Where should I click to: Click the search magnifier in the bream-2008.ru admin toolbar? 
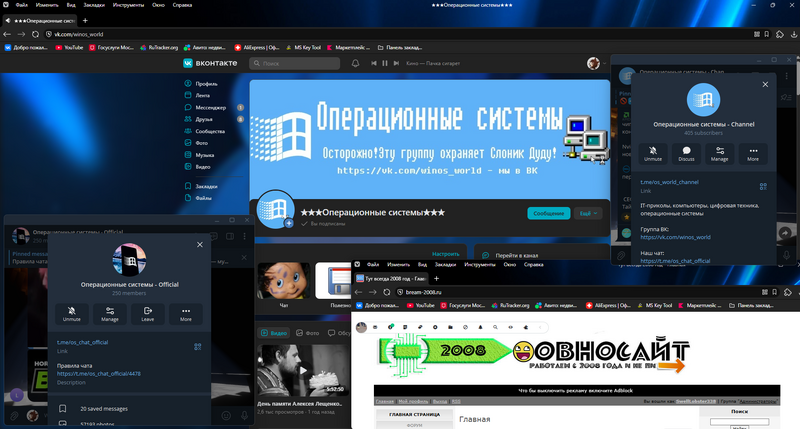495,327
